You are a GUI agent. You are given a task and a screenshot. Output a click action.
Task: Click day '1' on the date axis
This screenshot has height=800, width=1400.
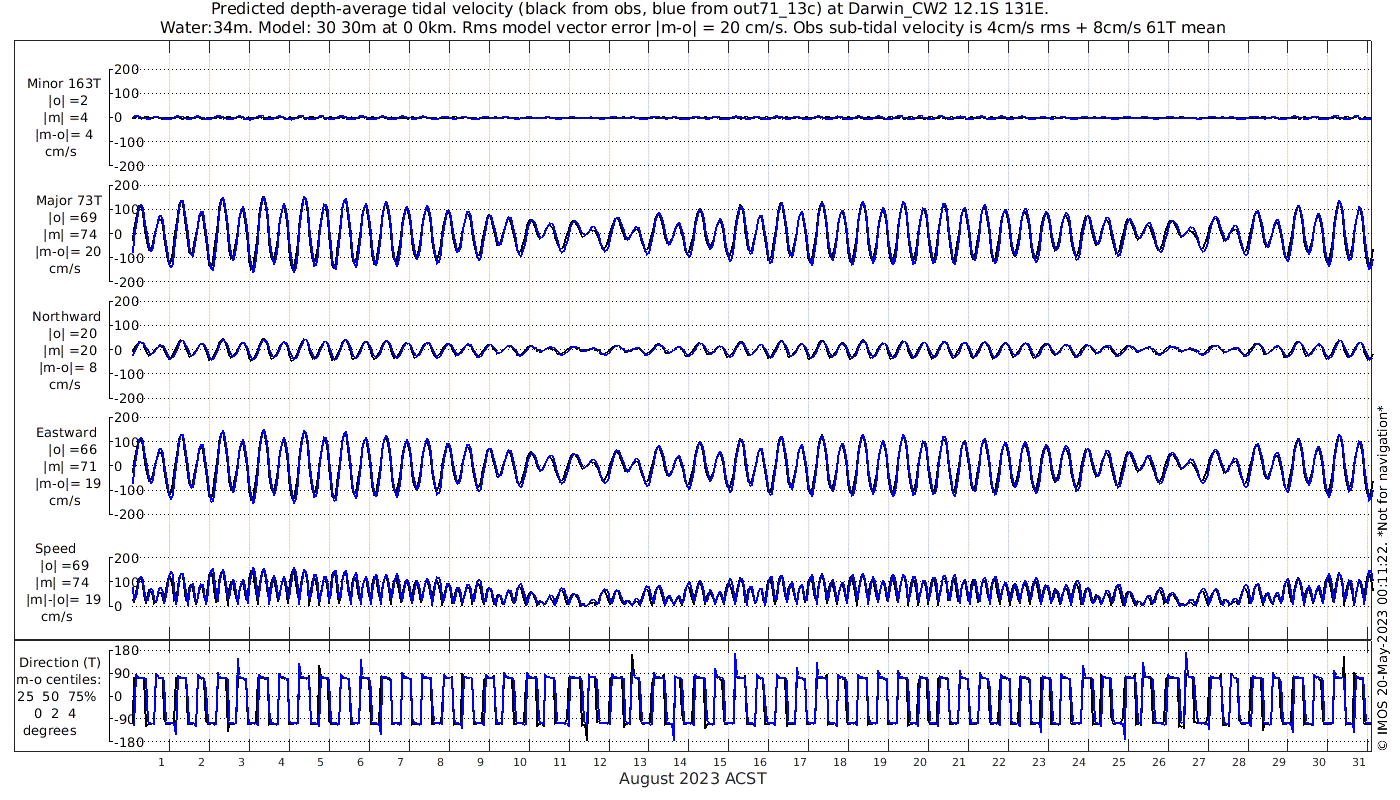pos(162,762)
